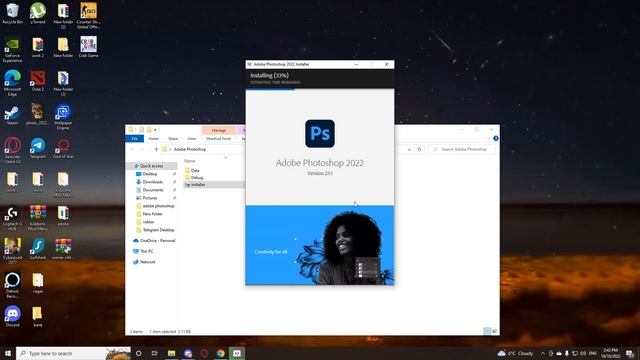This screenshot has height=360, width=640.
Task: Open Logitech G HUB desktop shortcut
Action: tap(12, 218)
